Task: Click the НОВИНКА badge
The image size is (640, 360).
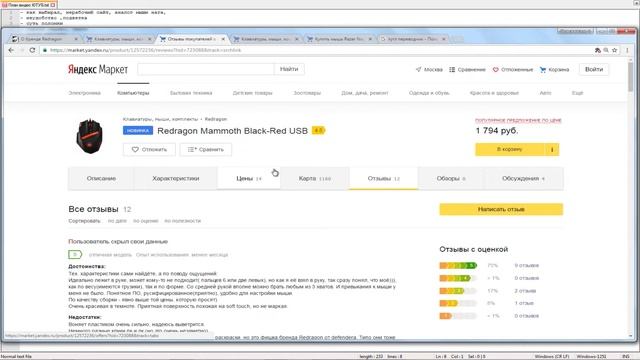Action: [138, 131]
